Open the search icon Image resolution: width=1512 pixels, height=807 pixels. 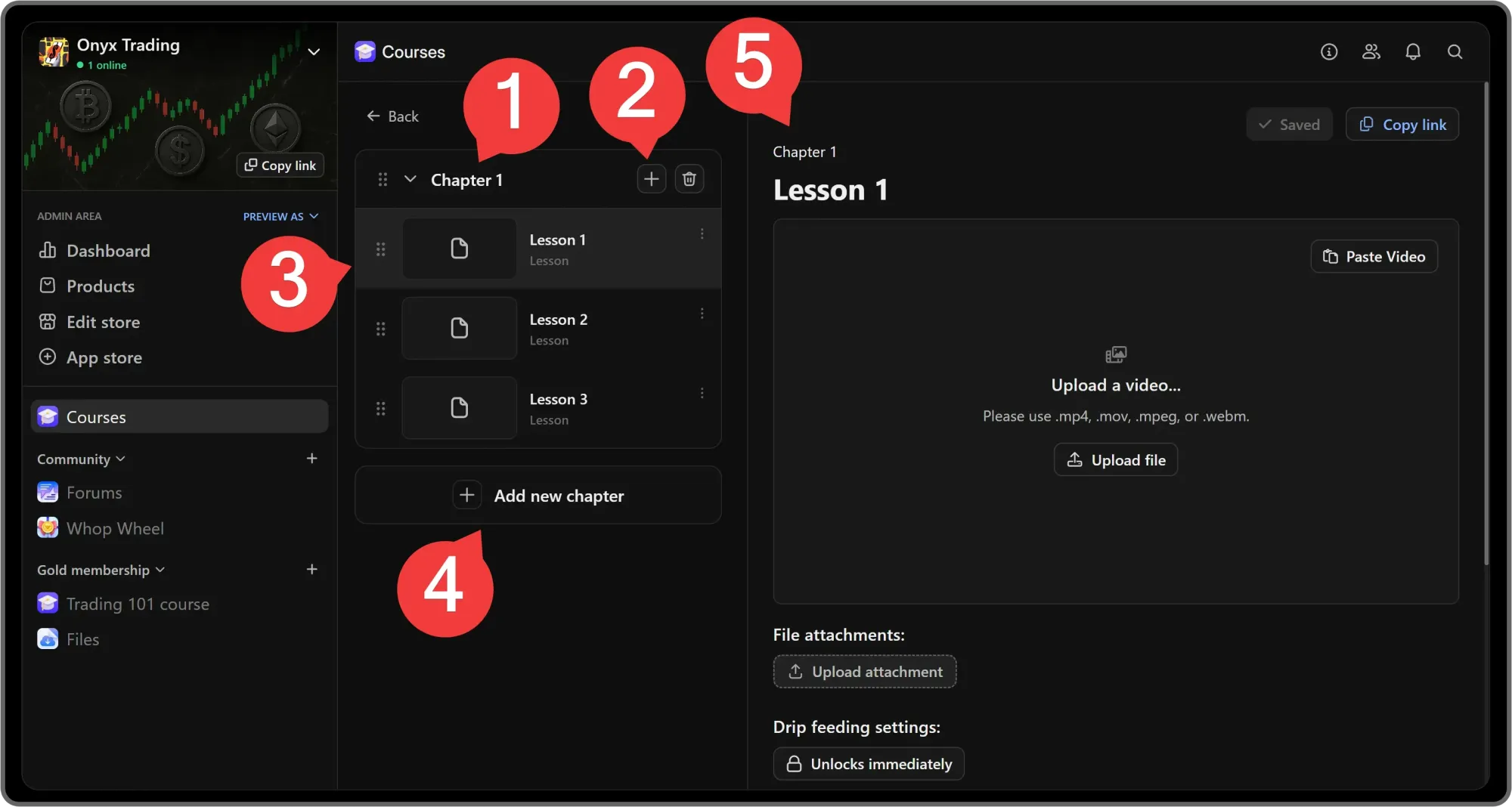pyautogui.click(x=1455, y=51)
